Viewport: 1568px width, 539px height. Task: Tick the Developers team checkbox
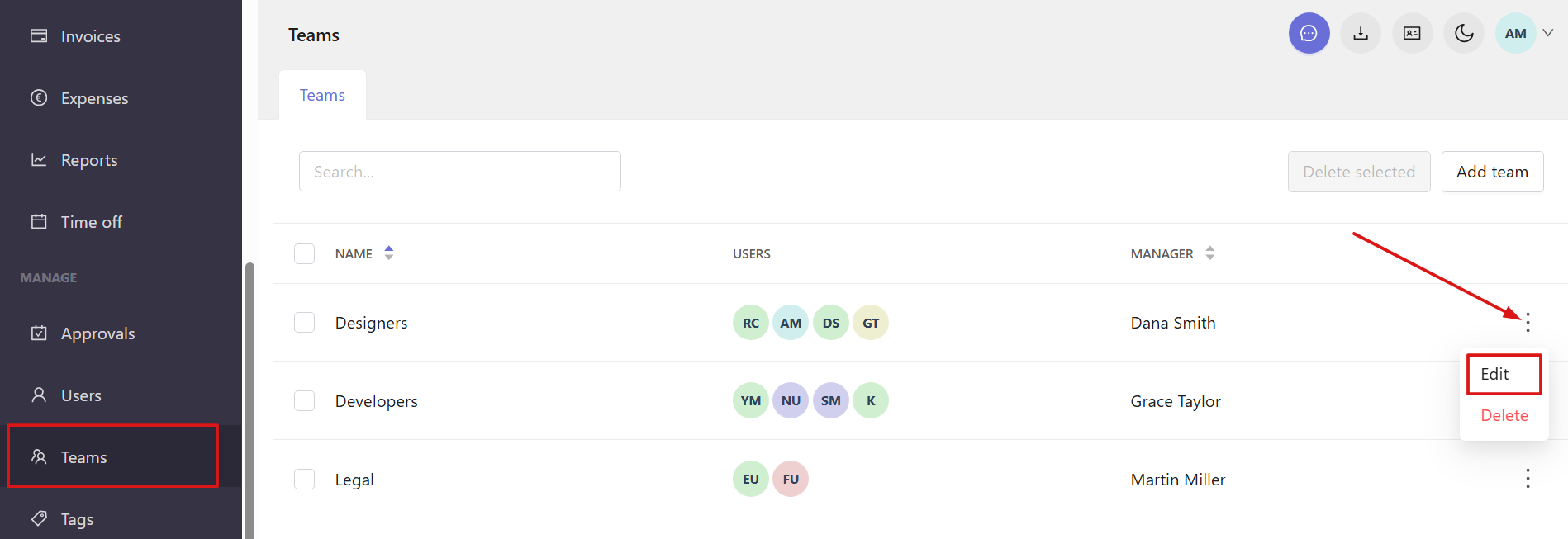[304, 400]
